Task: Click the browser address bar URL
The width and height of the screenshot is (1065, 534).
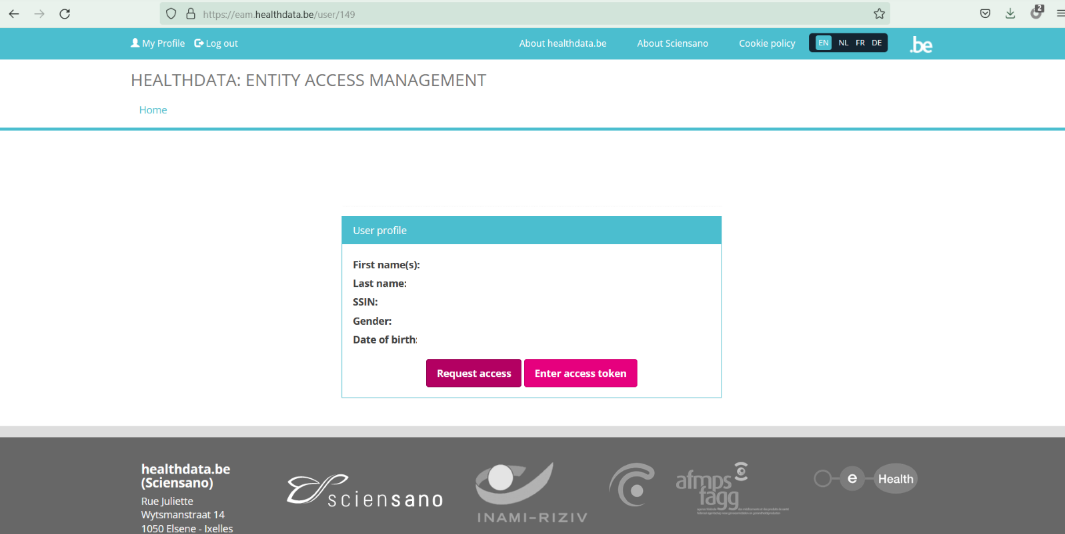Action: point(279,14)
